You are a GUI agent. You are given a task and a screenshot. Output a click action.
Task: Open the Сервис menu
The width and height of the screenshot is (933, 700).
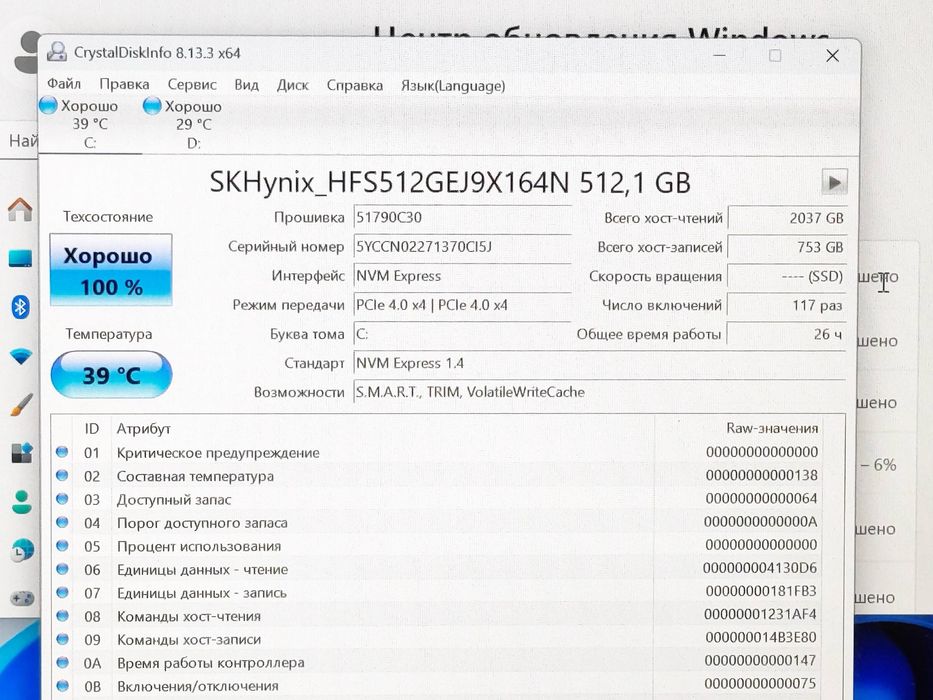pyautogui.click(x=192, y=85)
